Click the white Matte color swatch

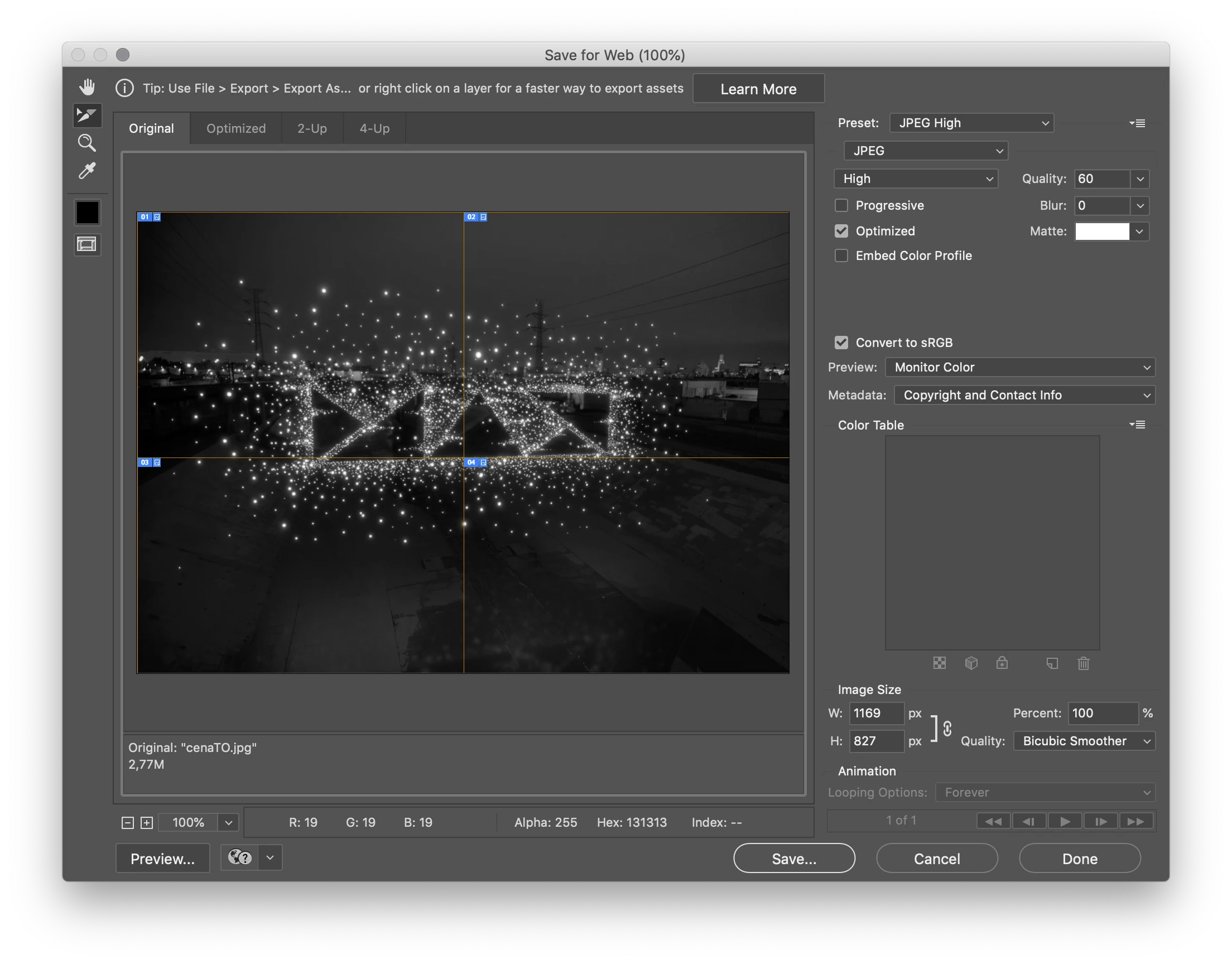pyautogui.click(x=1101, y=232)
